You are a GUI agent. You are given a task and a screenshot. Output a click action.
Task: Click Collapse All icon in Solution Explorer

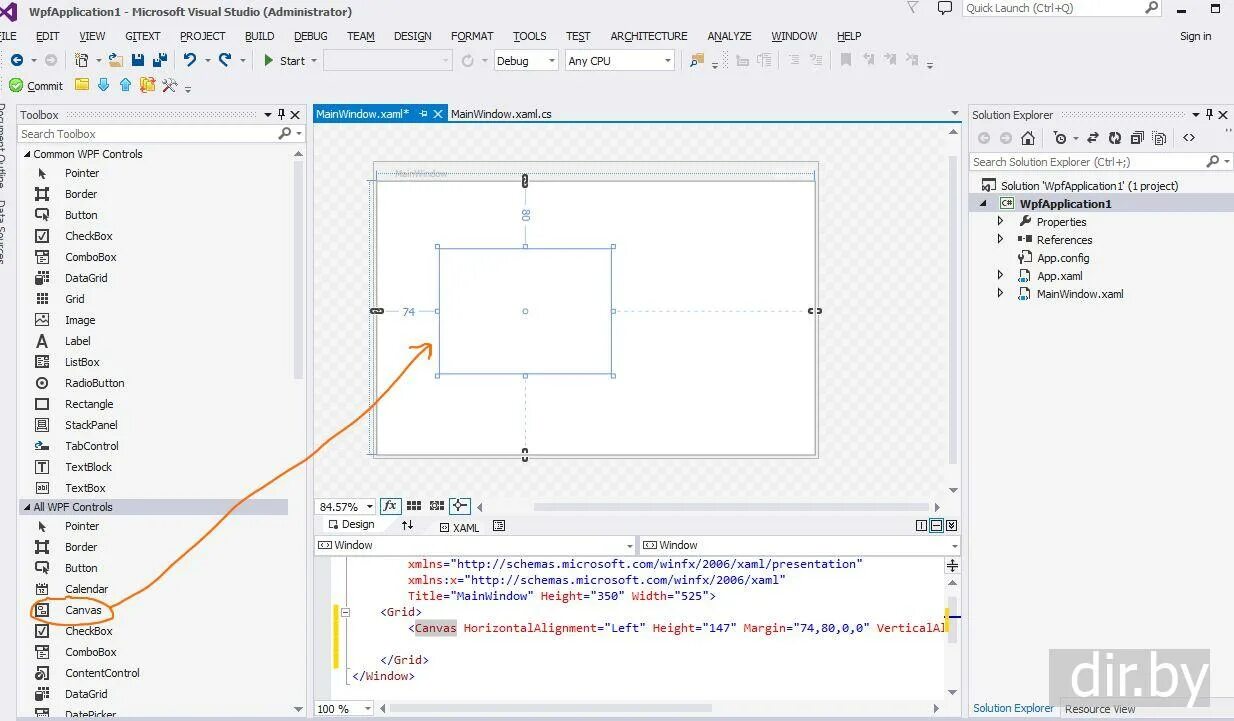1138,138
